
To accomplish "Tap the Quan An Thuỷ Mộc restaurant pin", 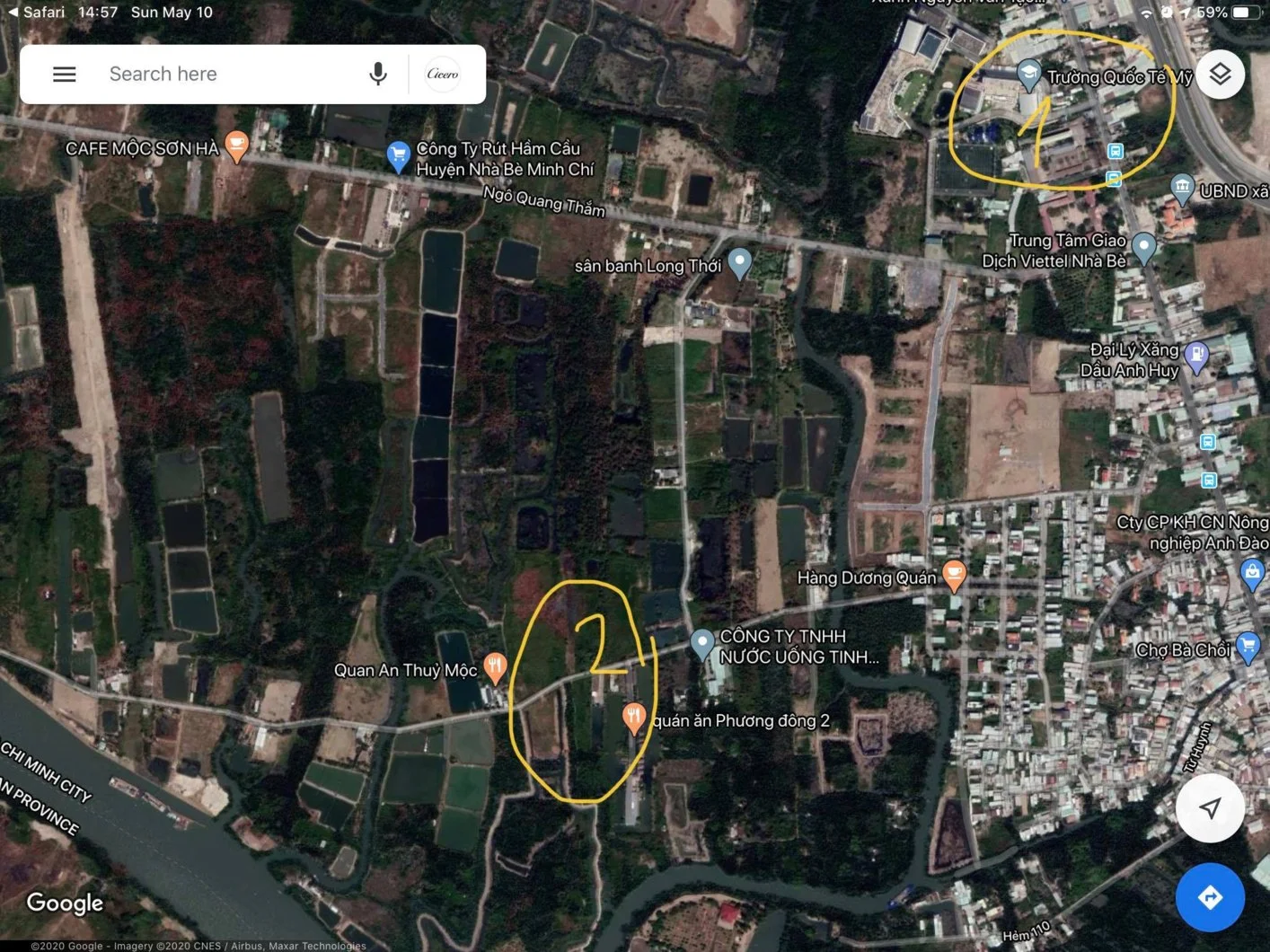I will pos(495,666).
